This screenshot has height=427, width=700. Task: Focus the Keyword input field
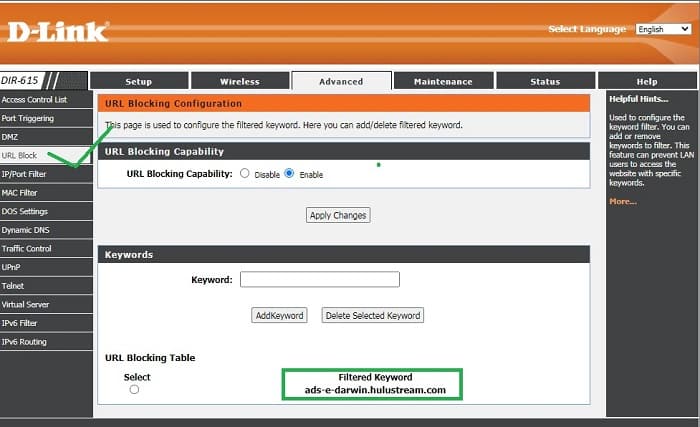click(x=320, y=280)
